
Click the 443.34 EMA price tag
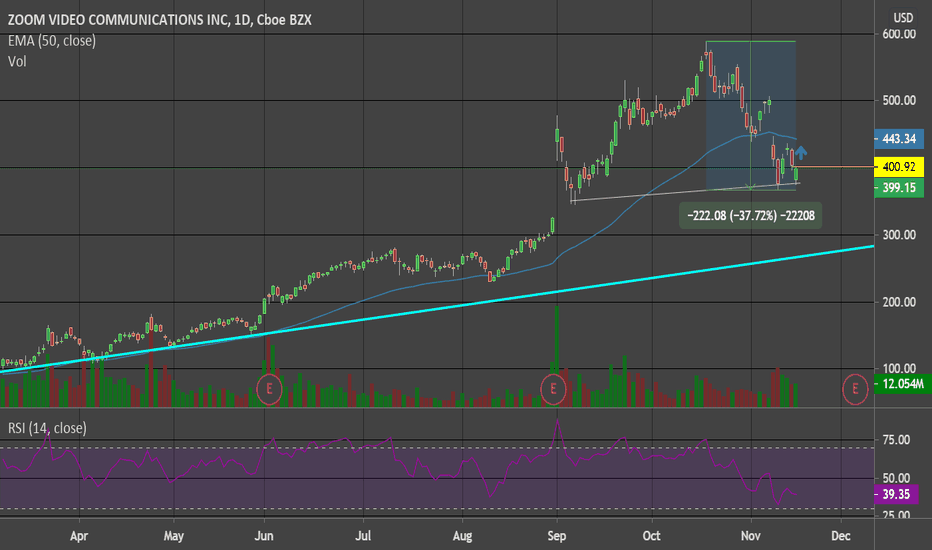(x=899, y=139)
